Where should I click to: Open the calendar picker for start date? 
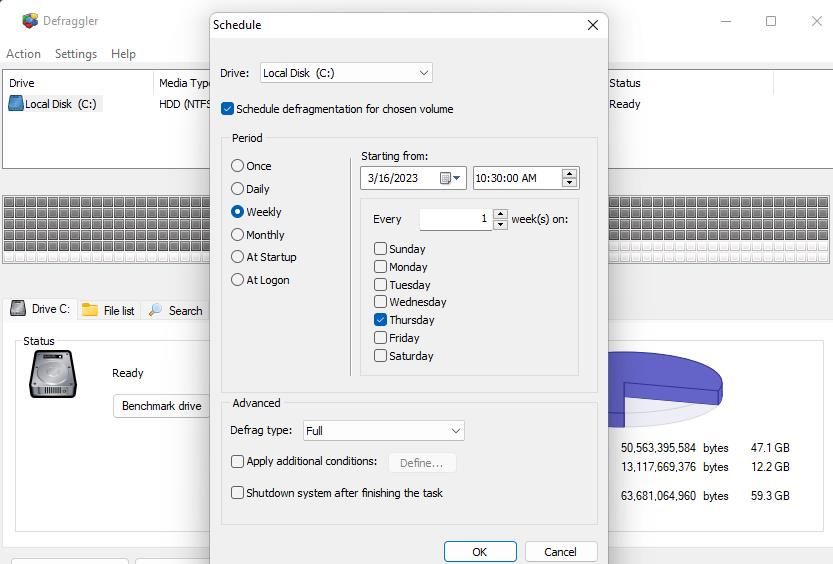pyautogui.click(x=449, y=178)
